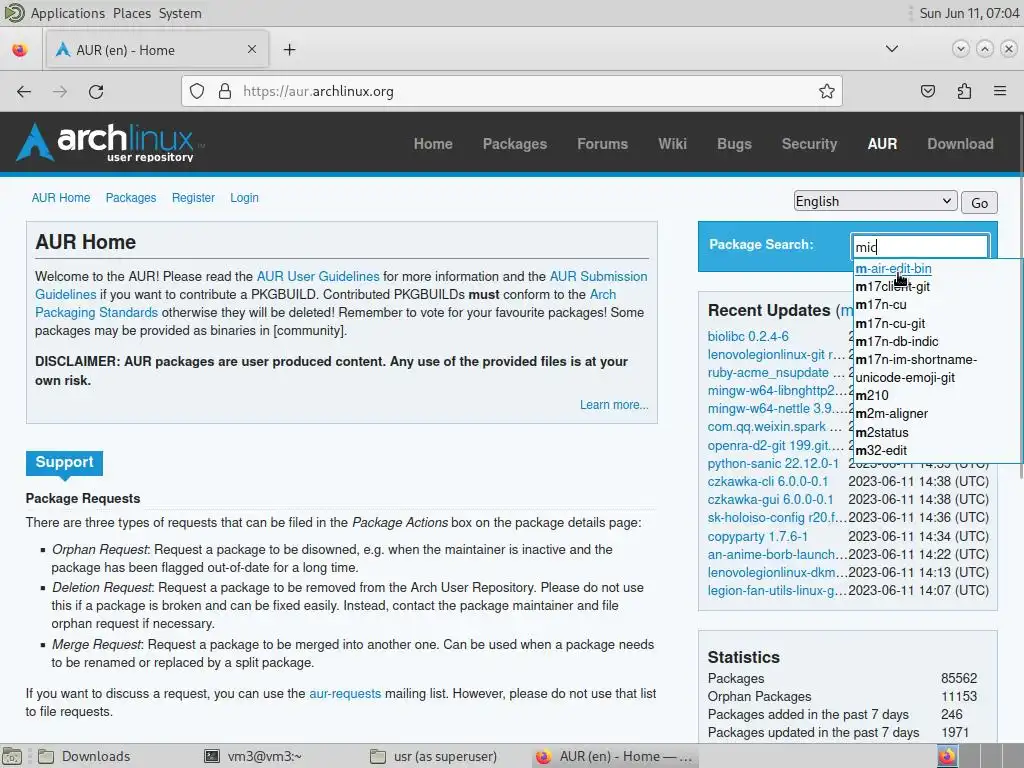View the site padlock security info
Viewport: 1024px width, 768px height.
coord(225,91)
